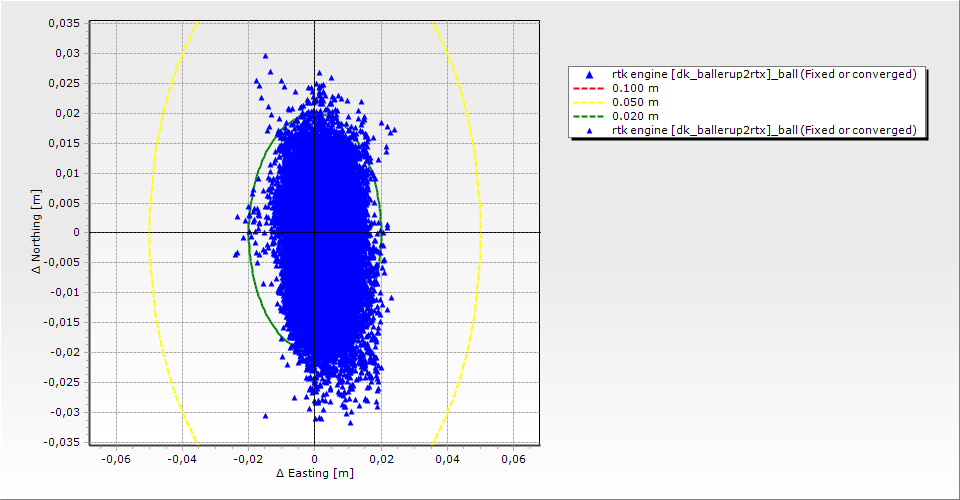Click the '-0,04' Easting tick label

point(182,459)
